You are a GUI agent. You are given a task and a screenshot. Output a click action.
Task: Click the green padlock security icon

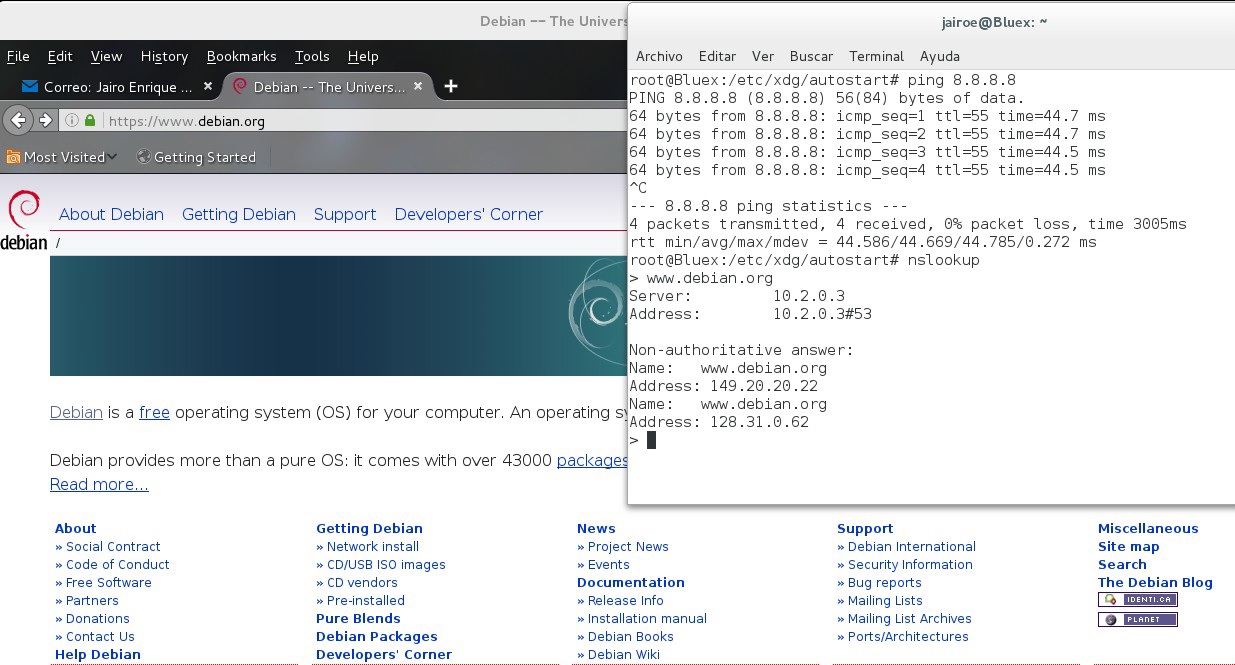(90, 121)
